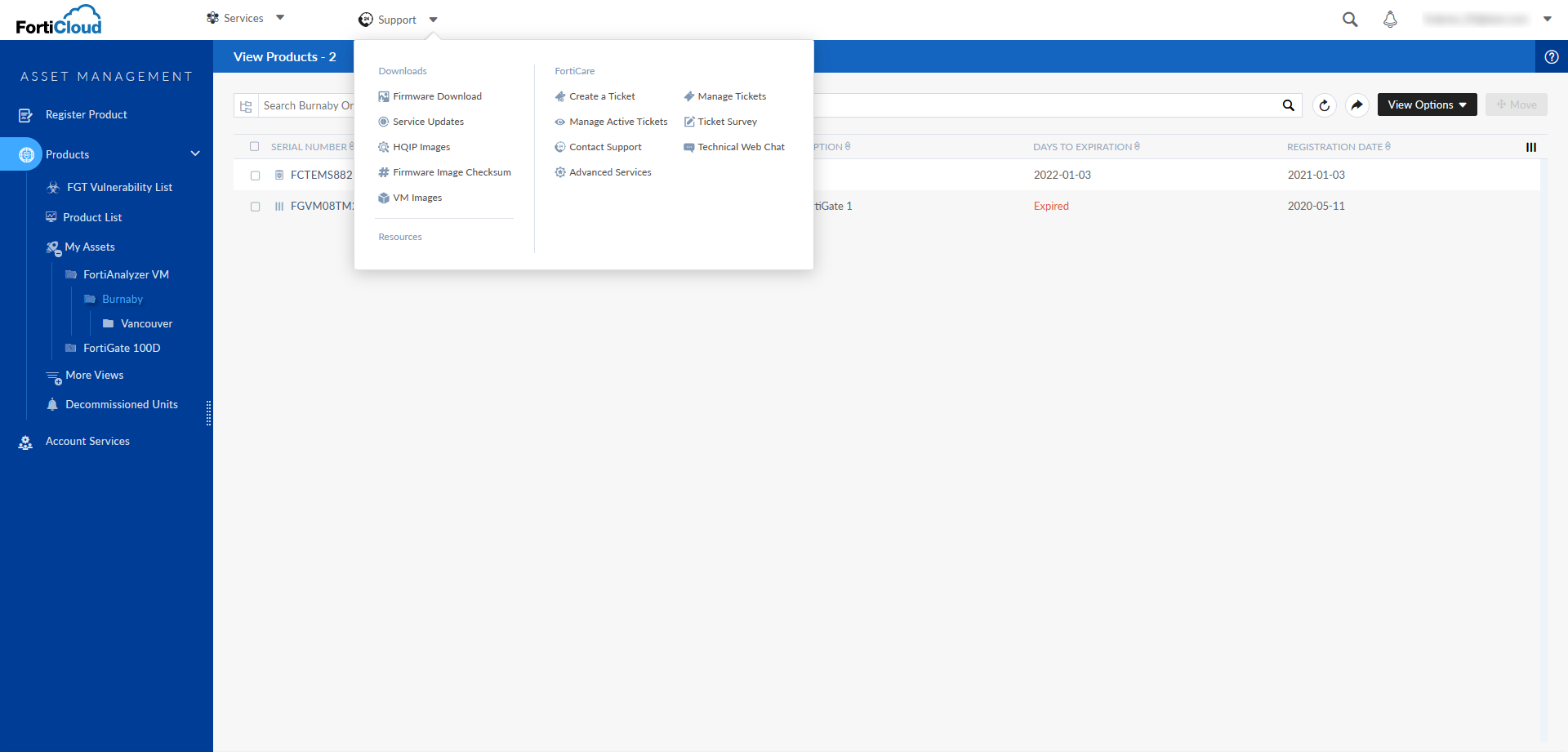Click the sidebar resize handle dots

(x=209, y=413)
